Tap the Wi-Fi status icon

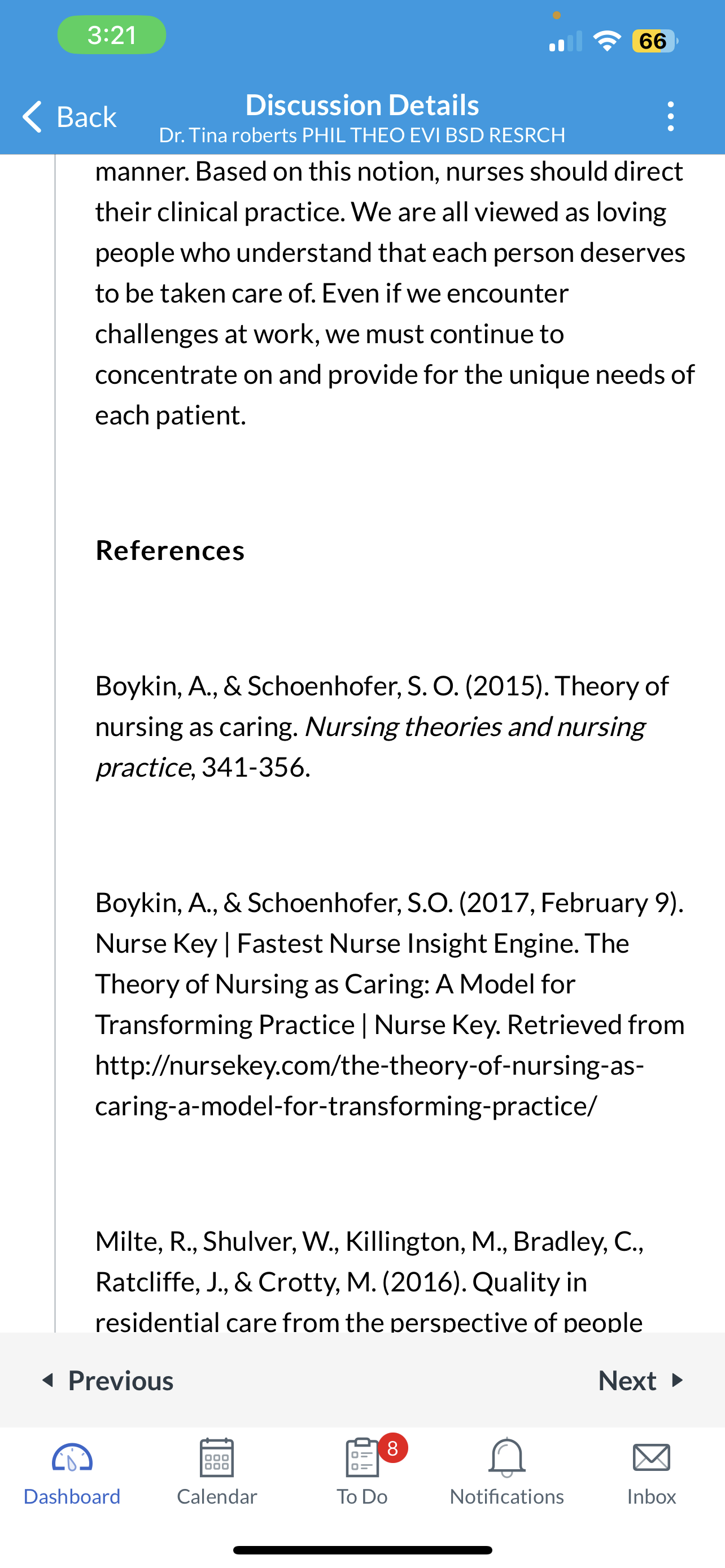pos(607,41)
